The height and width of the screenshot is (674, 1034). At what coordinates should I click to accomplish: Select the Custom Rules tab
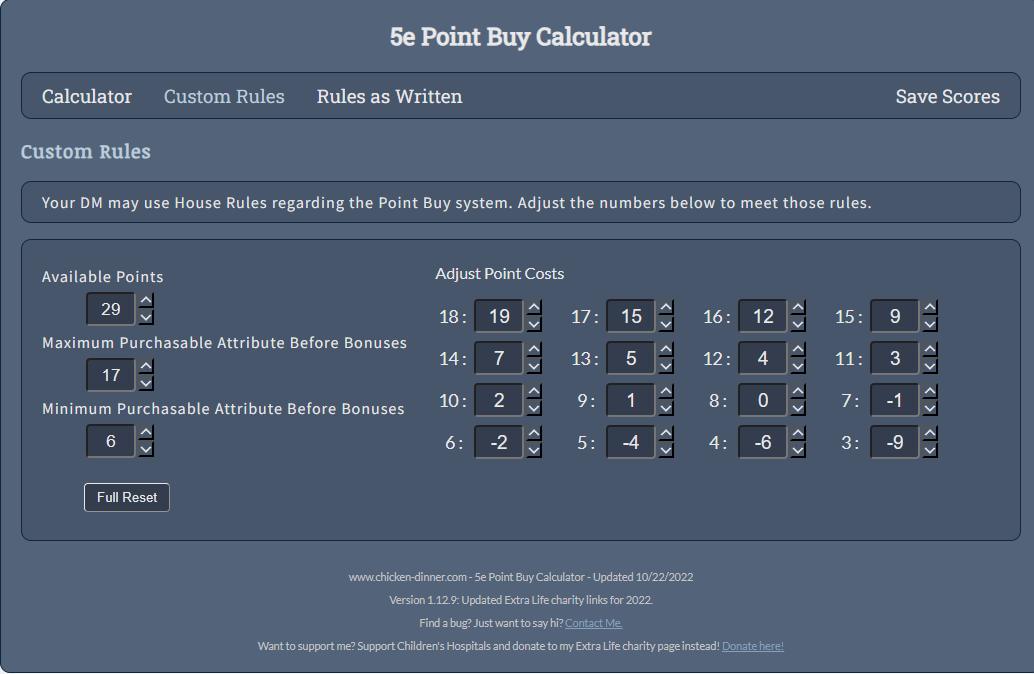(x=224, y=96)
